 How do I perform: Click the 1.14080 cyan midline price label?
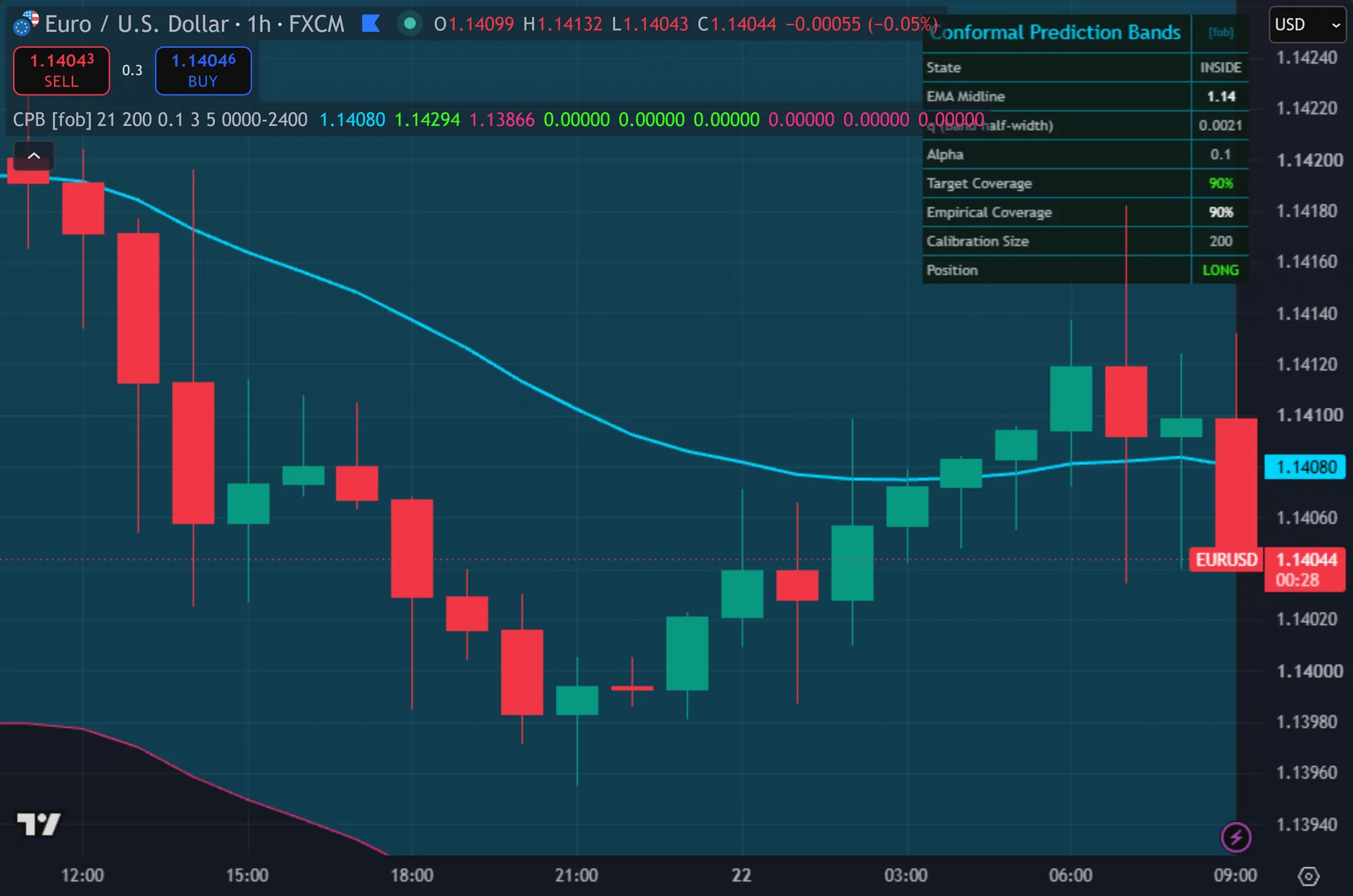pos(1305,467)
